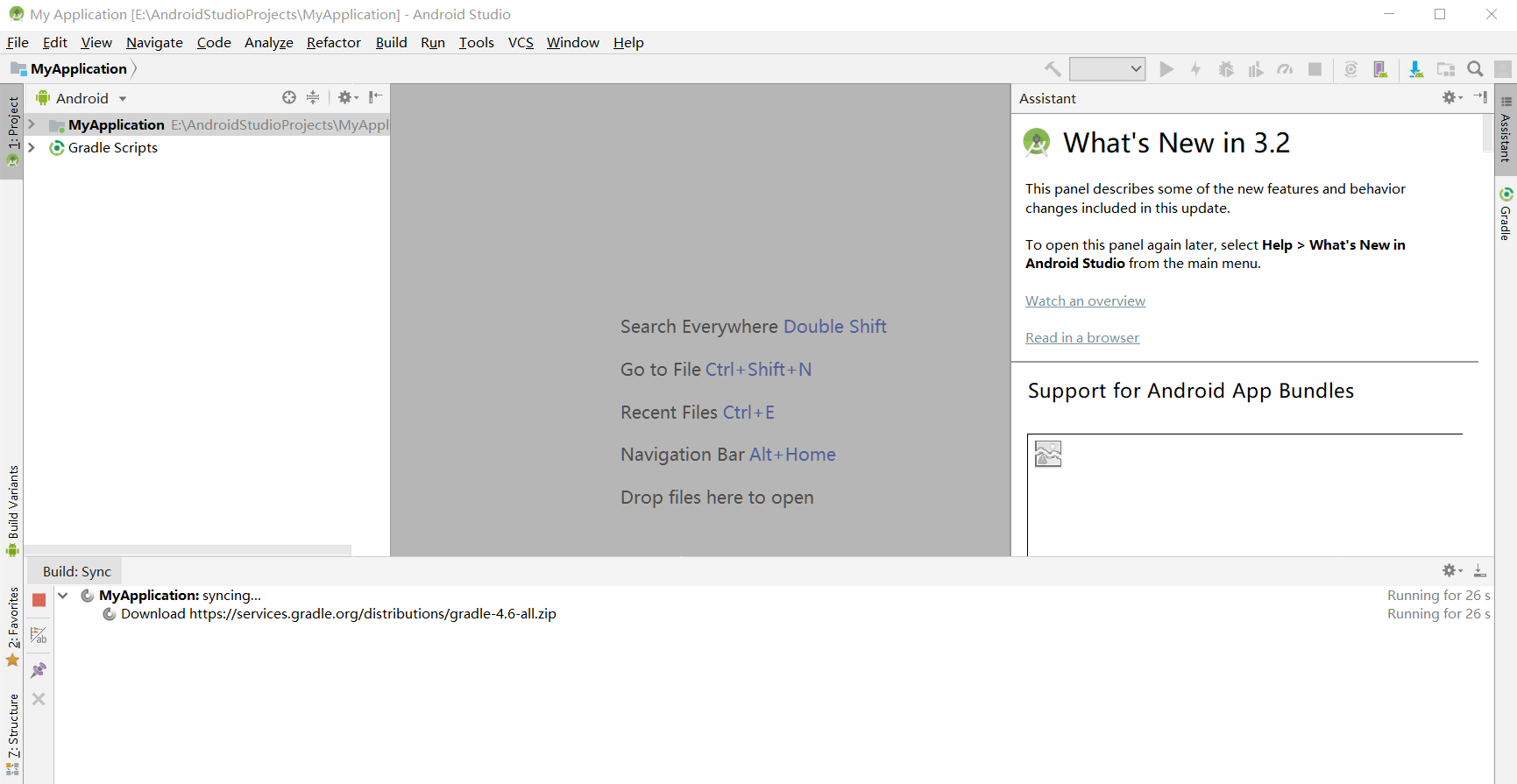
Task: Click the green Run play icon
Action: pyautogui.click(x=1166, y=69)
